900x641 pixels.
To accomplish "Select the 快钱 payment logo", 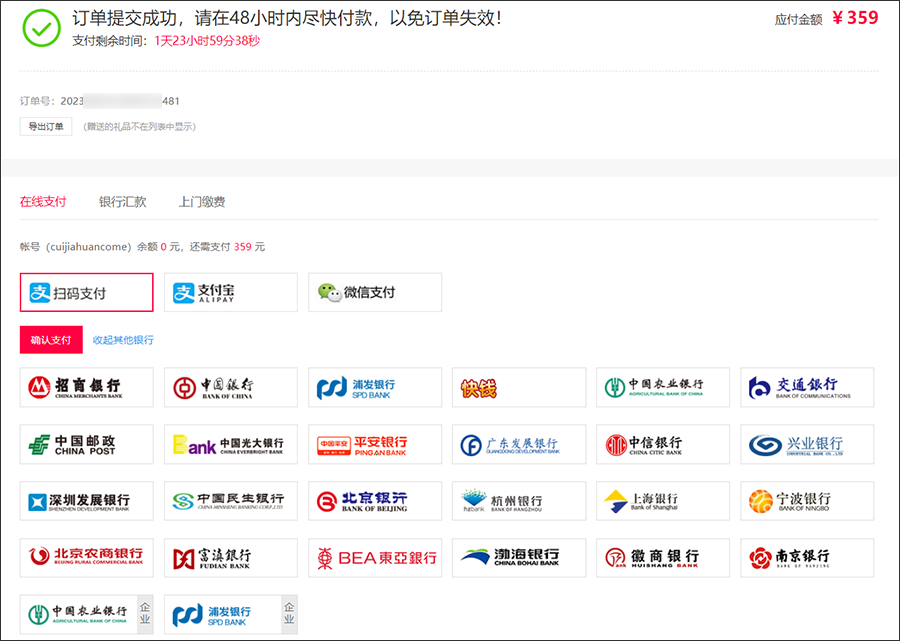I will [519, 387].
